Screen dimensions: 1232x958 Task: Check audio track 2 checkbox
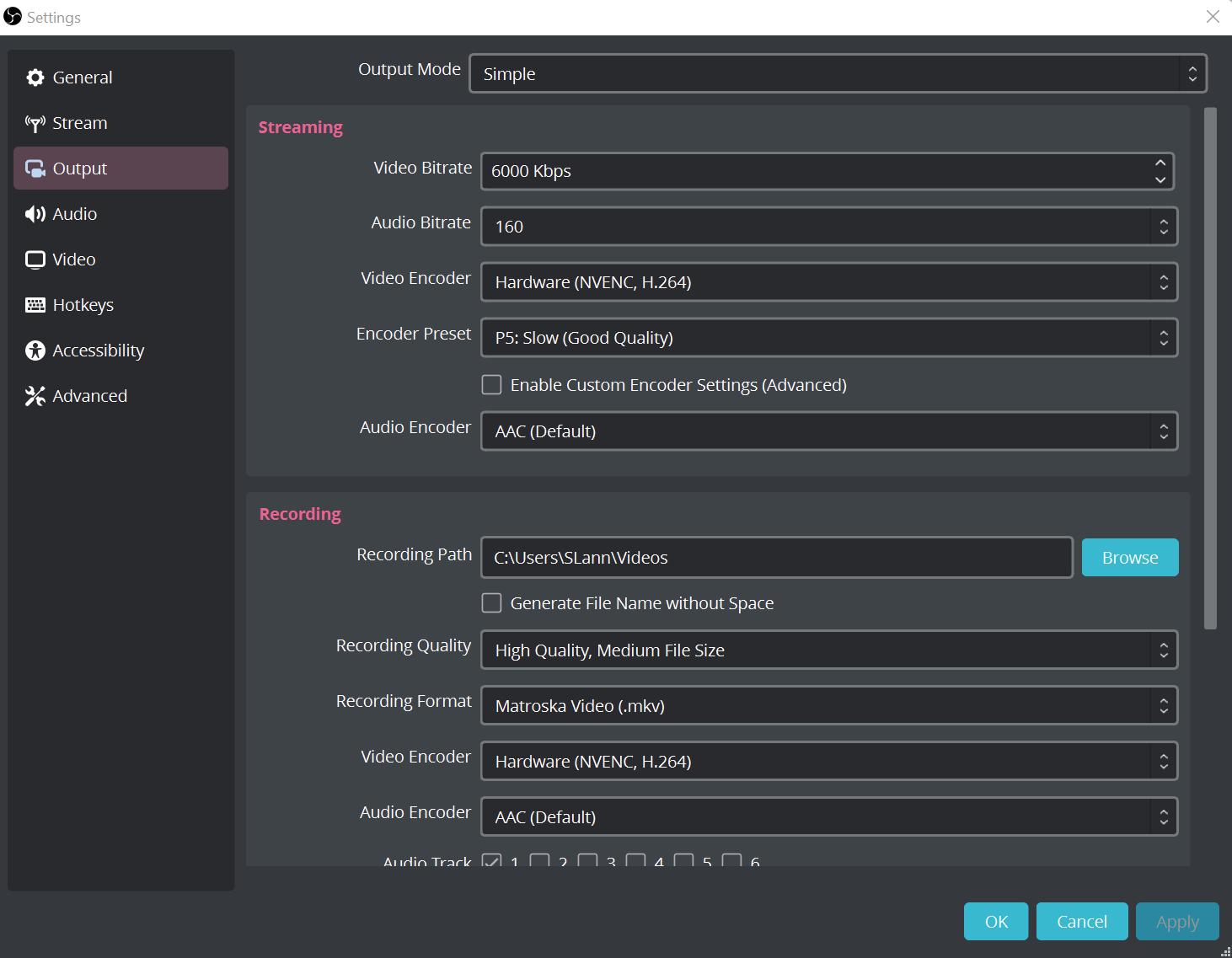click(539, 860)
